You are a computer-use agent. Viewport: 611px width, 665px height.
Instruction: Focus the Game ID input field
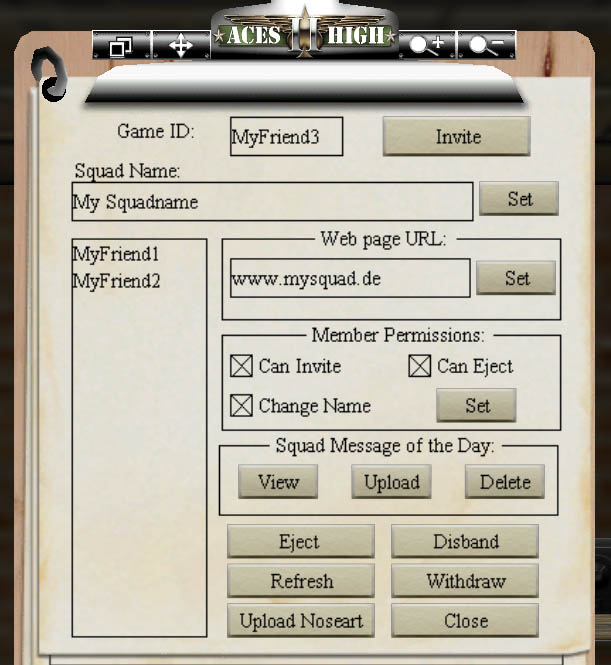287,137
